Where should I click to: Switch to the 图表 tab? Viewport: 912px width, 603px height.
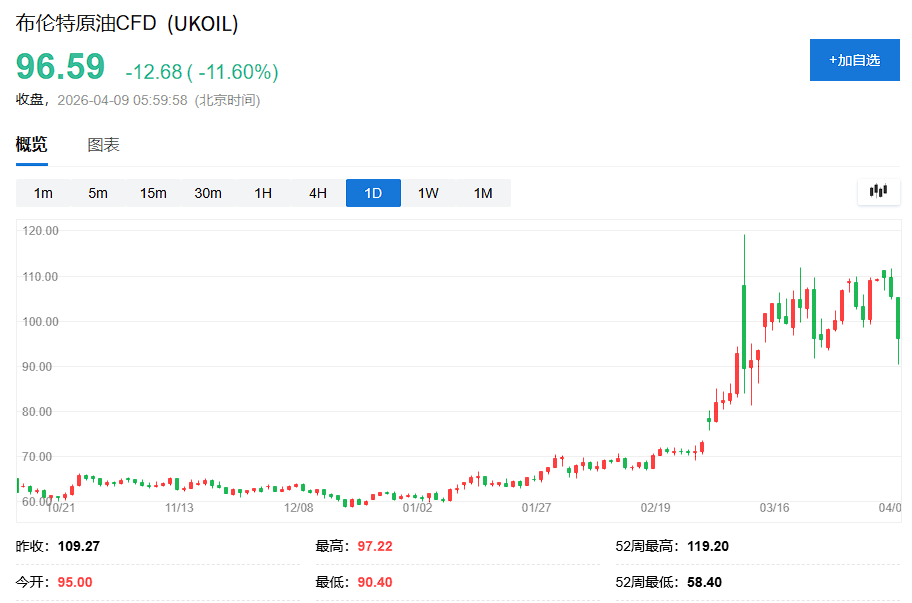pyautogui.click(x=104, y=145)
